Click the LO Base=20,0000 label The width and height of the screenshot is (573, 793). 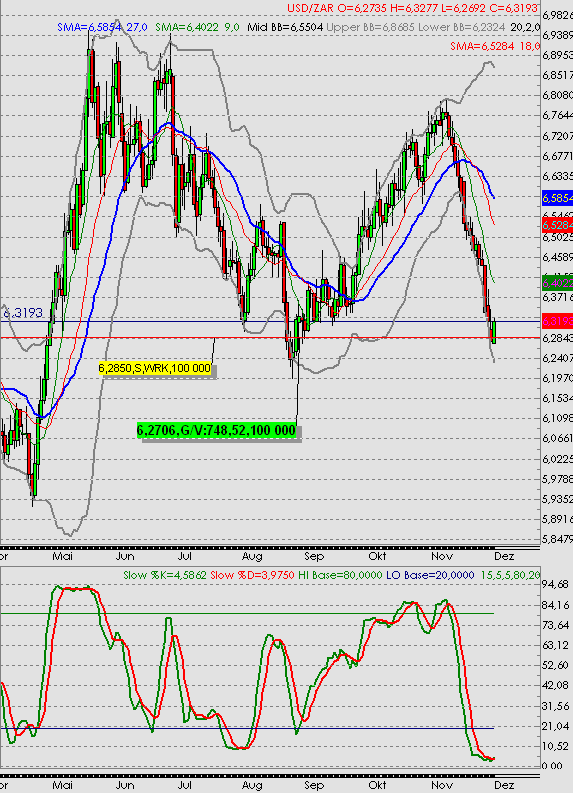430,575
